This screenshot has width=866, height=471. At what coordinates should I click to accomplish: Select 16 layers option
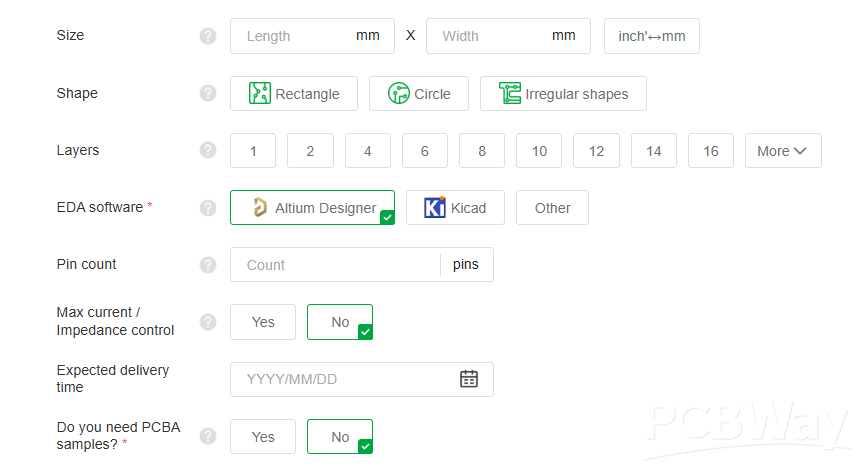[711, 151]
